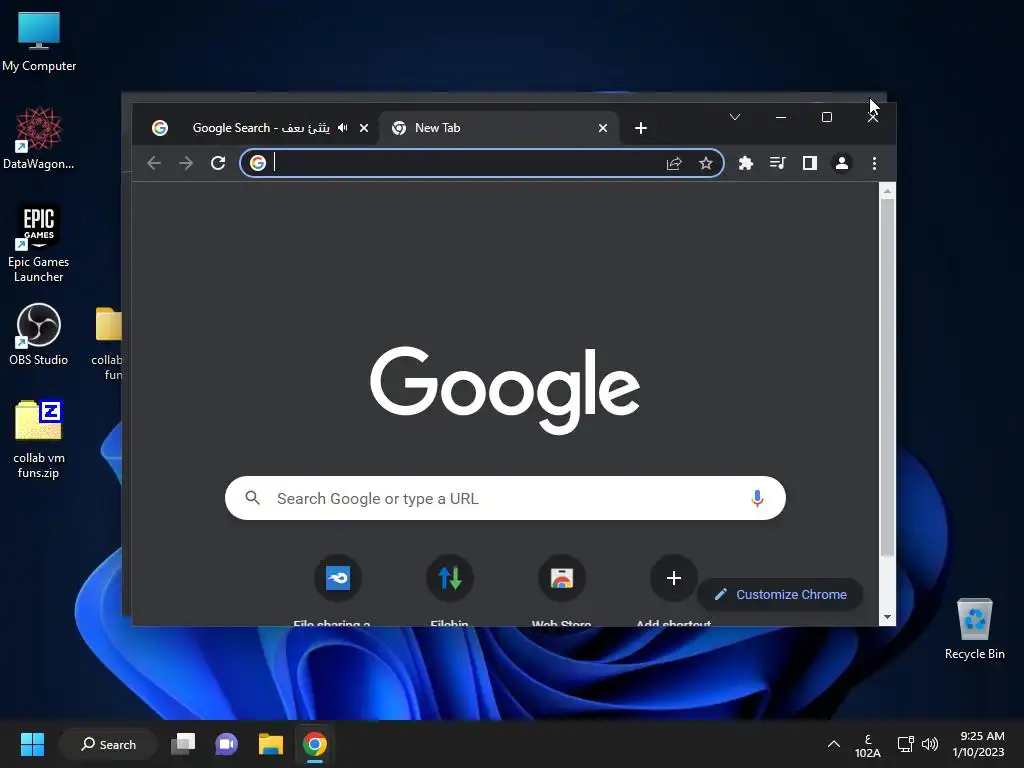Select the collab folder on desktop
Viewport: 1024px width, 768px height.
coord(107,343)
